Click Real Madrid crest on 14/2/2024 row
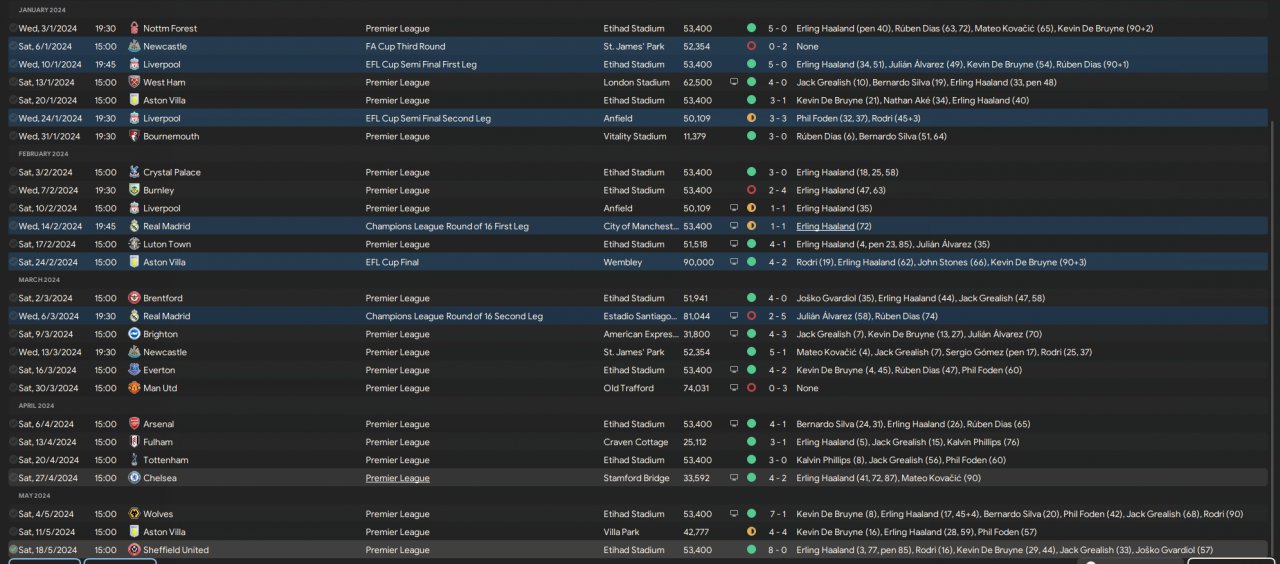Image resolution: width=1280 pixels, height=564 pixels. (x=134, y=226)
